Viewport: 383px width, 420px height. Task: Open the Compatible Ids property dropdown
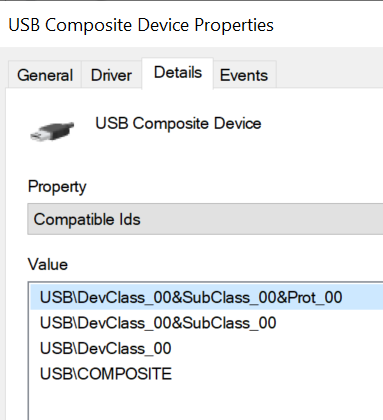pyautogui.click(x=205, y=219)
